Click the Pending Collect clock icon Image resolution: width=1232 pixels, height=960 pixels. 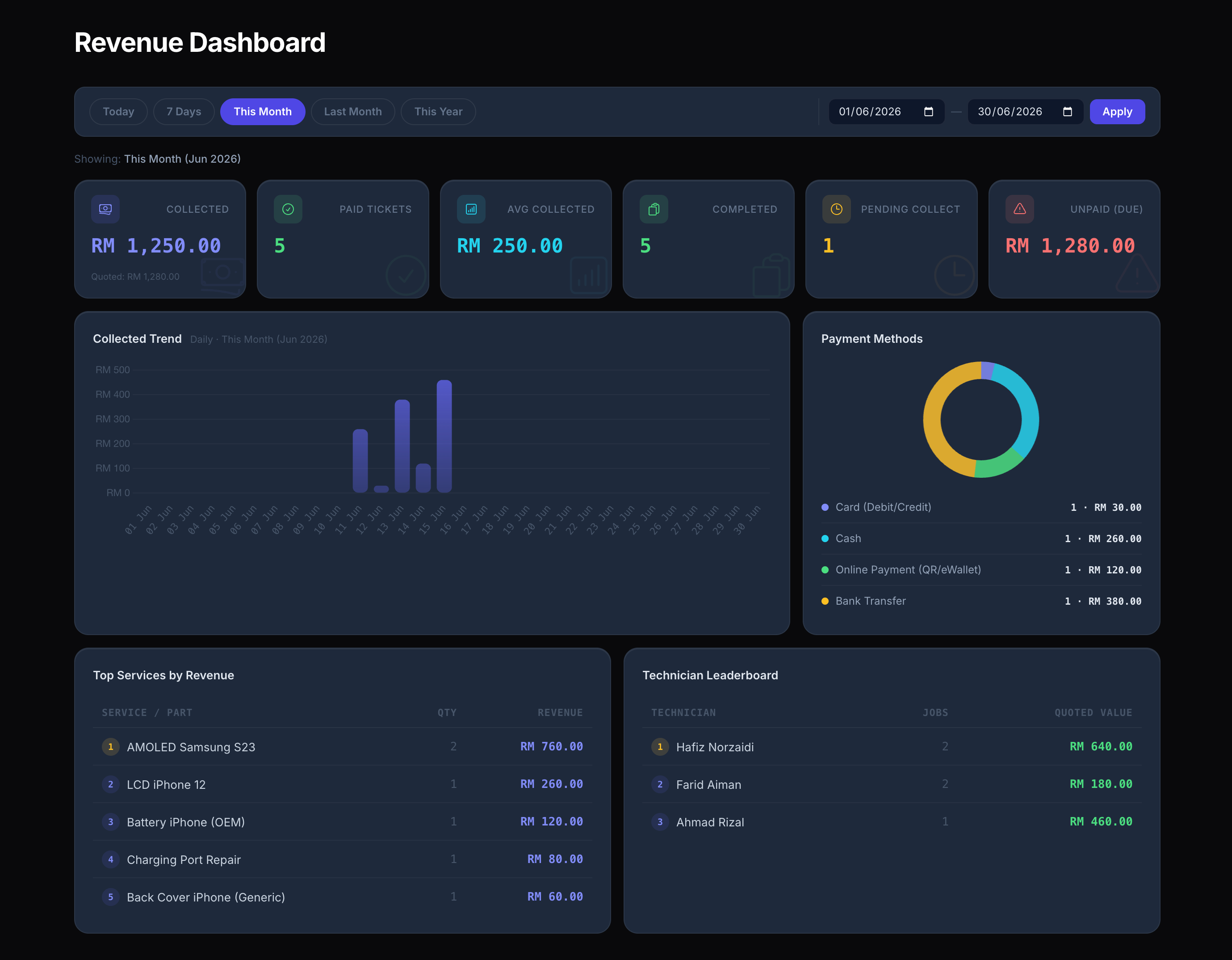[837, 209]
